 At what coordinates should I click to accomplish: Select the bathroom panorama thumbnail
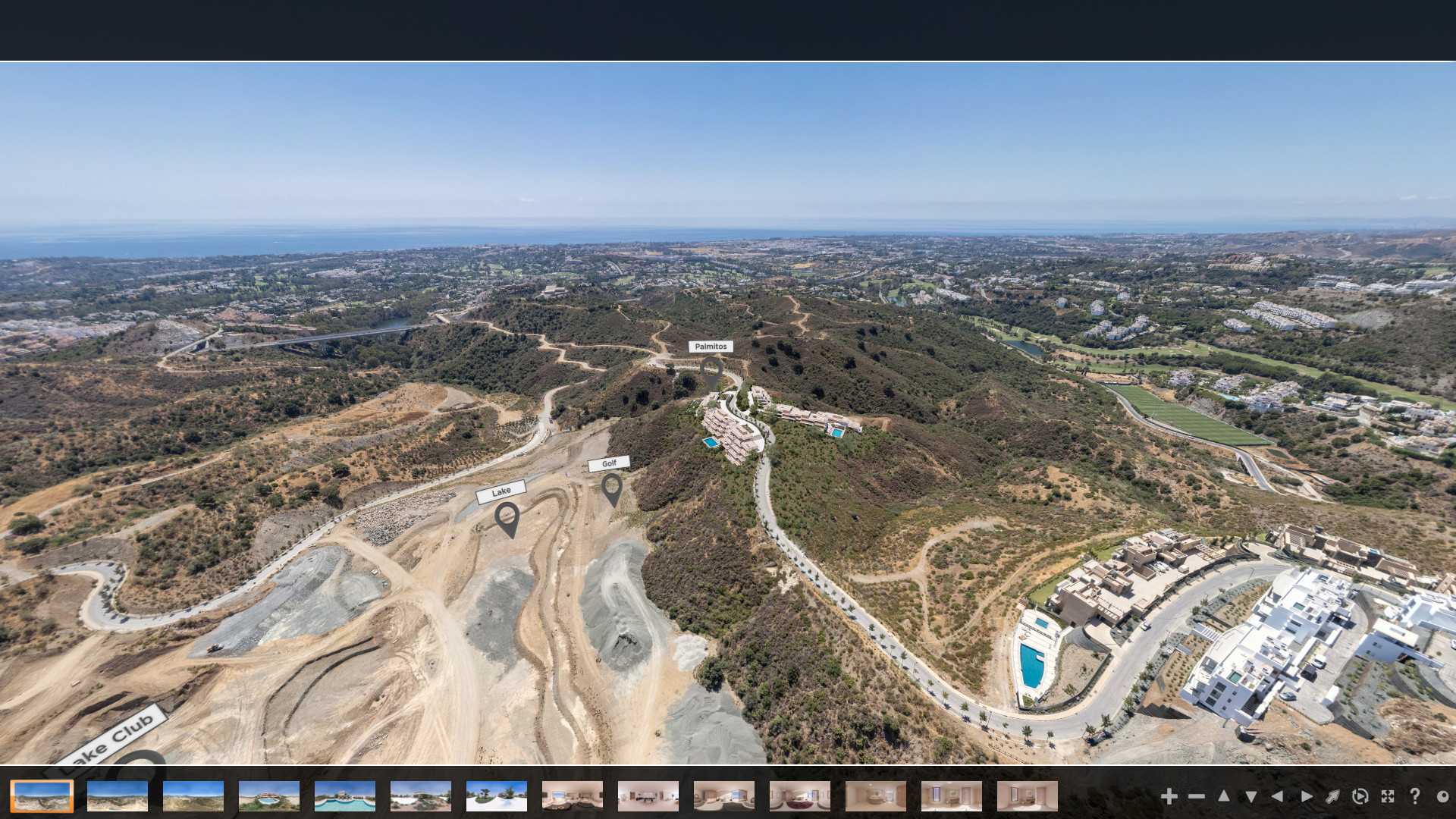pos(876,796)
